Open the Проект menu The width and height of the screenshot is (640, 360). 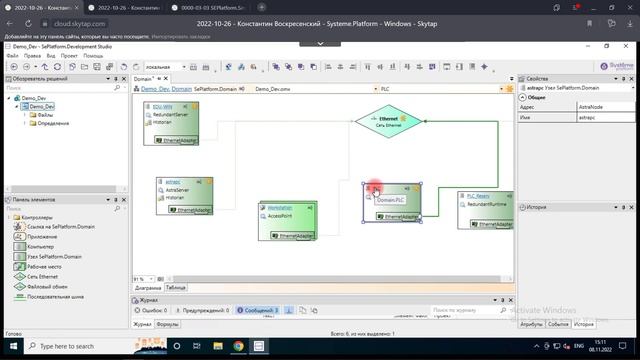pyautogui.click(x=69, y=56)
